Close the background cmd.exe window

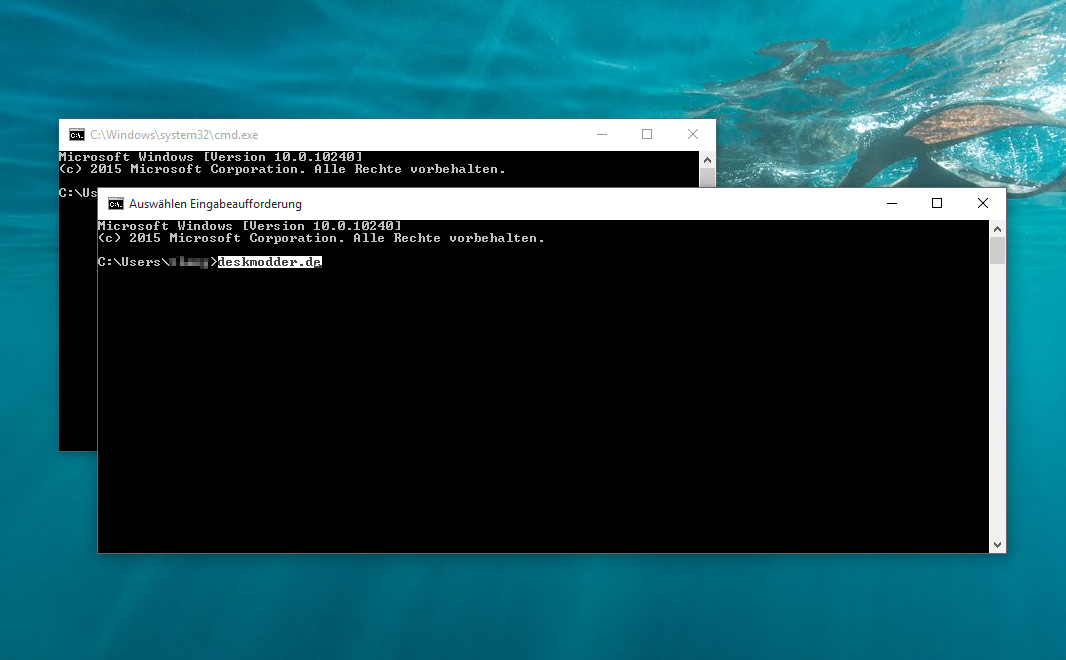pos(693,135)
